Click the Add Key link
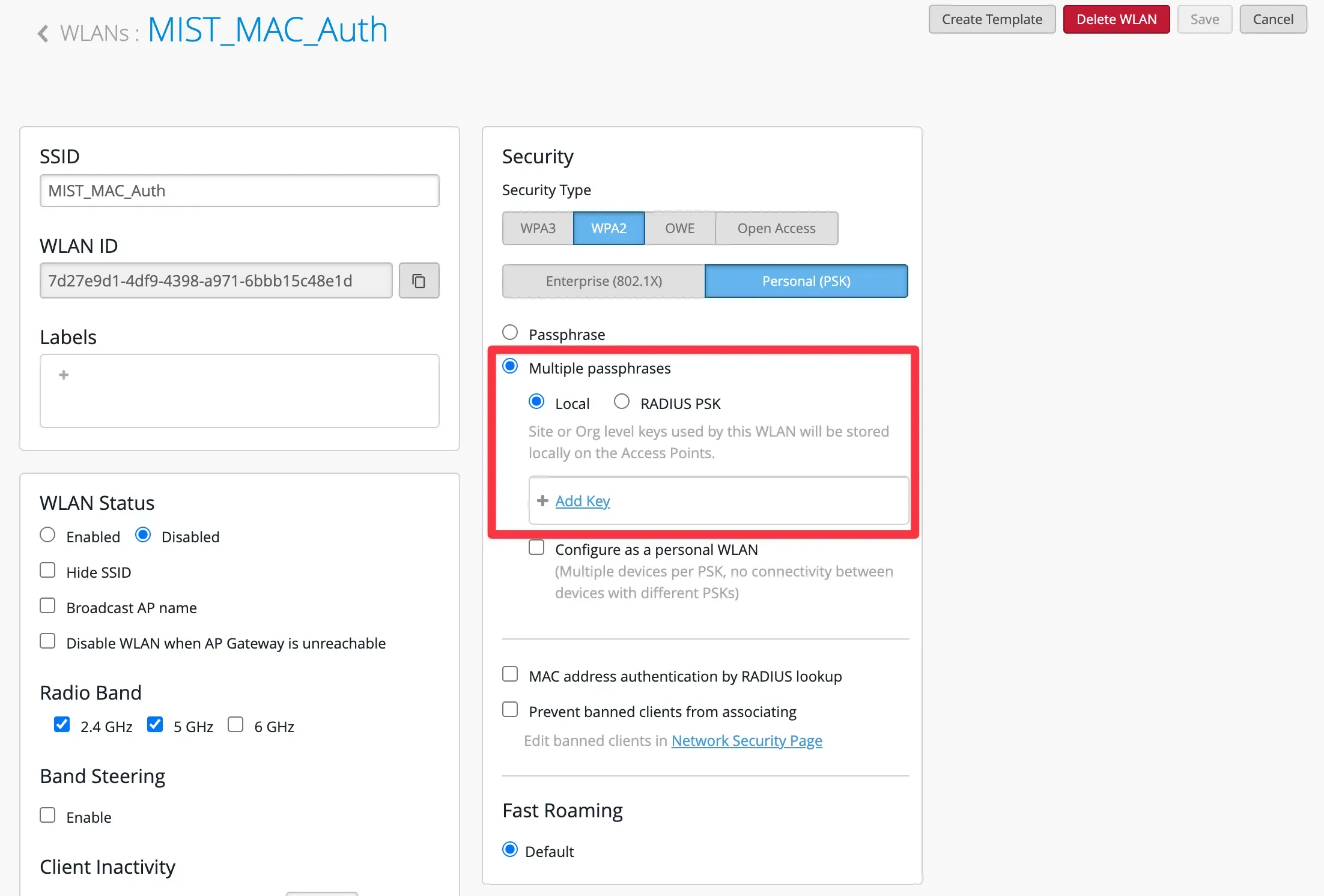The width and height of the screenshot is (1324, 896). (582, 501)
